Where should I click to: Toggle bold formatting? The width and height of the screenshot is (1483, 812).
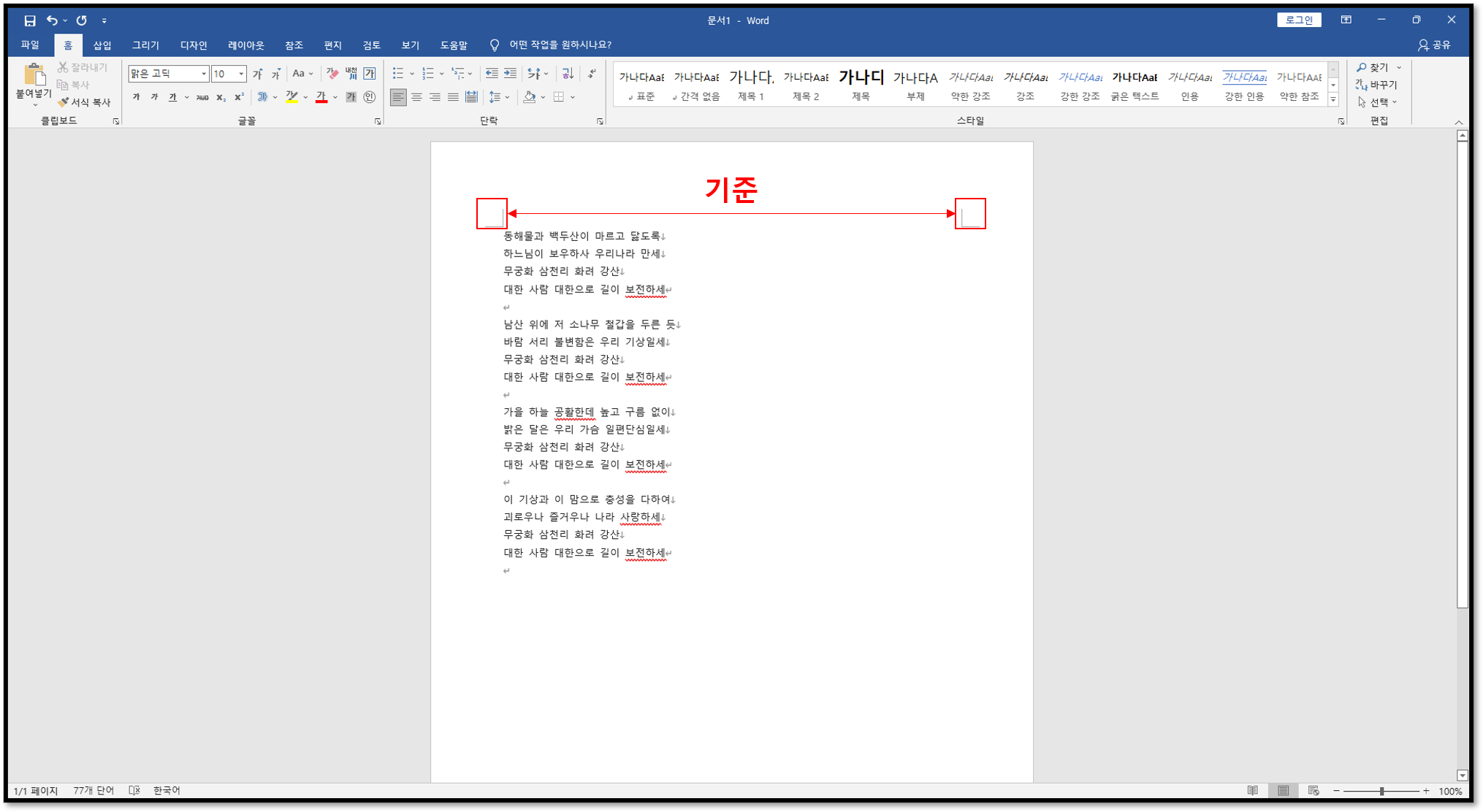coord(136,97)
